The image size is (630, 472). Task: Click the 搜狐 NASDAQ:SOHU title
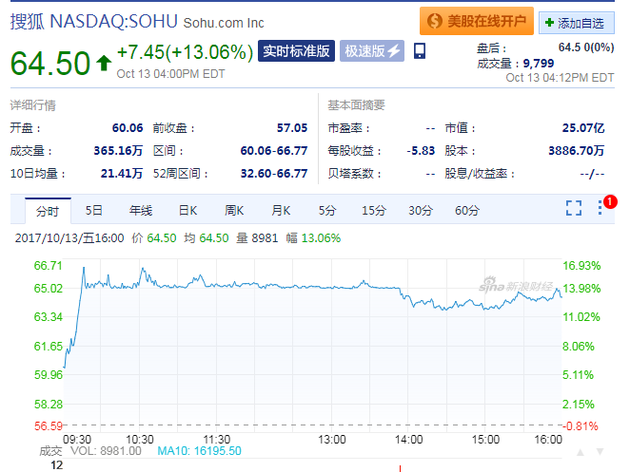coord(94,21)
